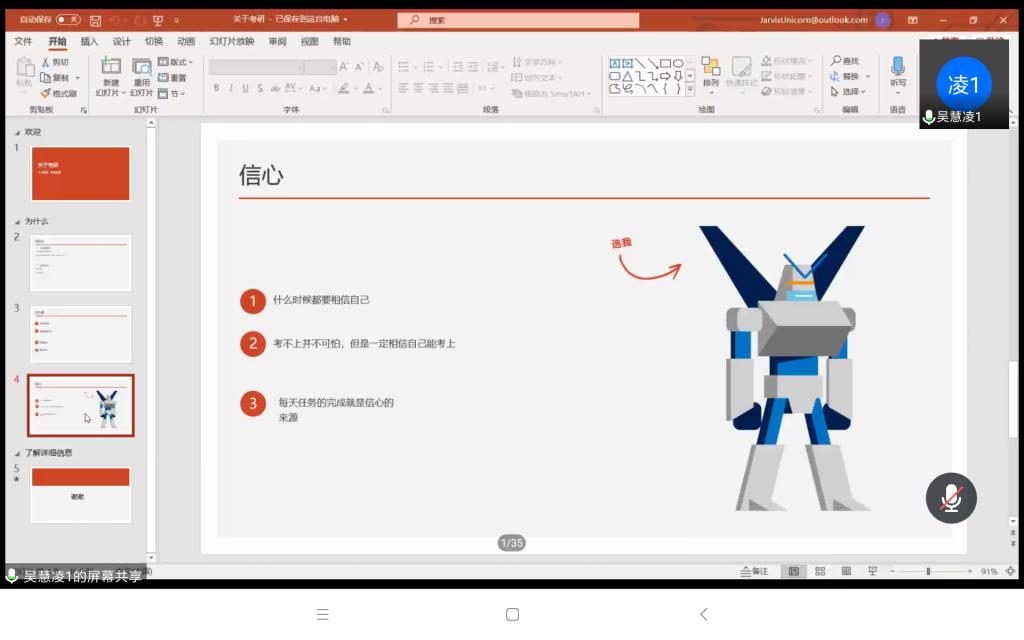Screen dimensions: 1024x640
Task: Expand the Layout (版式) dropdown
Action: (177, 62)
